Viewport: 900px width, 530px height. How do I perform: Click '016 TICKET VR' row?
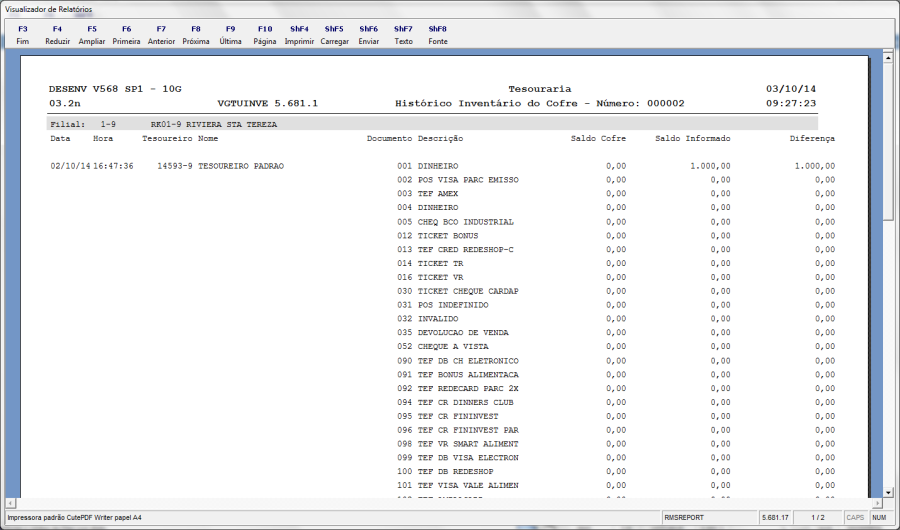[x=430, y=277]
